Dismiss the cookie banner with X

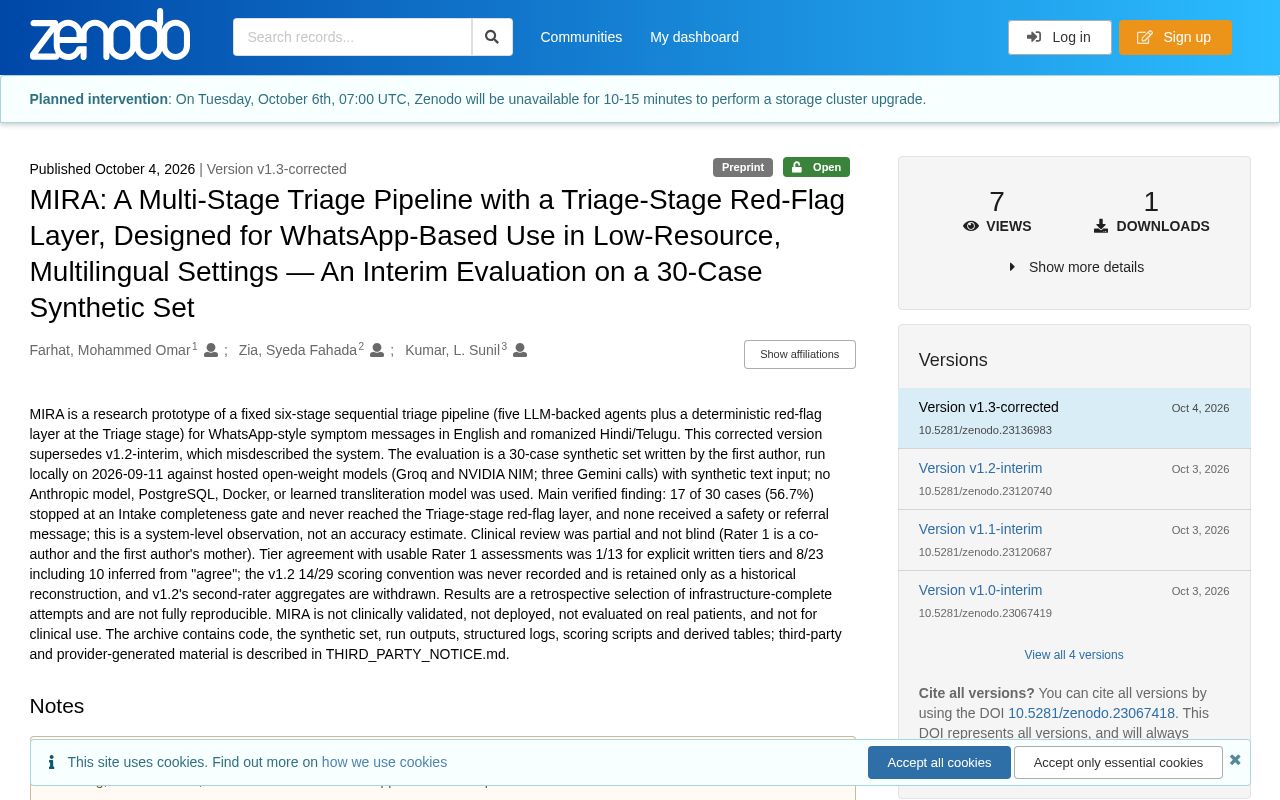pos(1235,760)
